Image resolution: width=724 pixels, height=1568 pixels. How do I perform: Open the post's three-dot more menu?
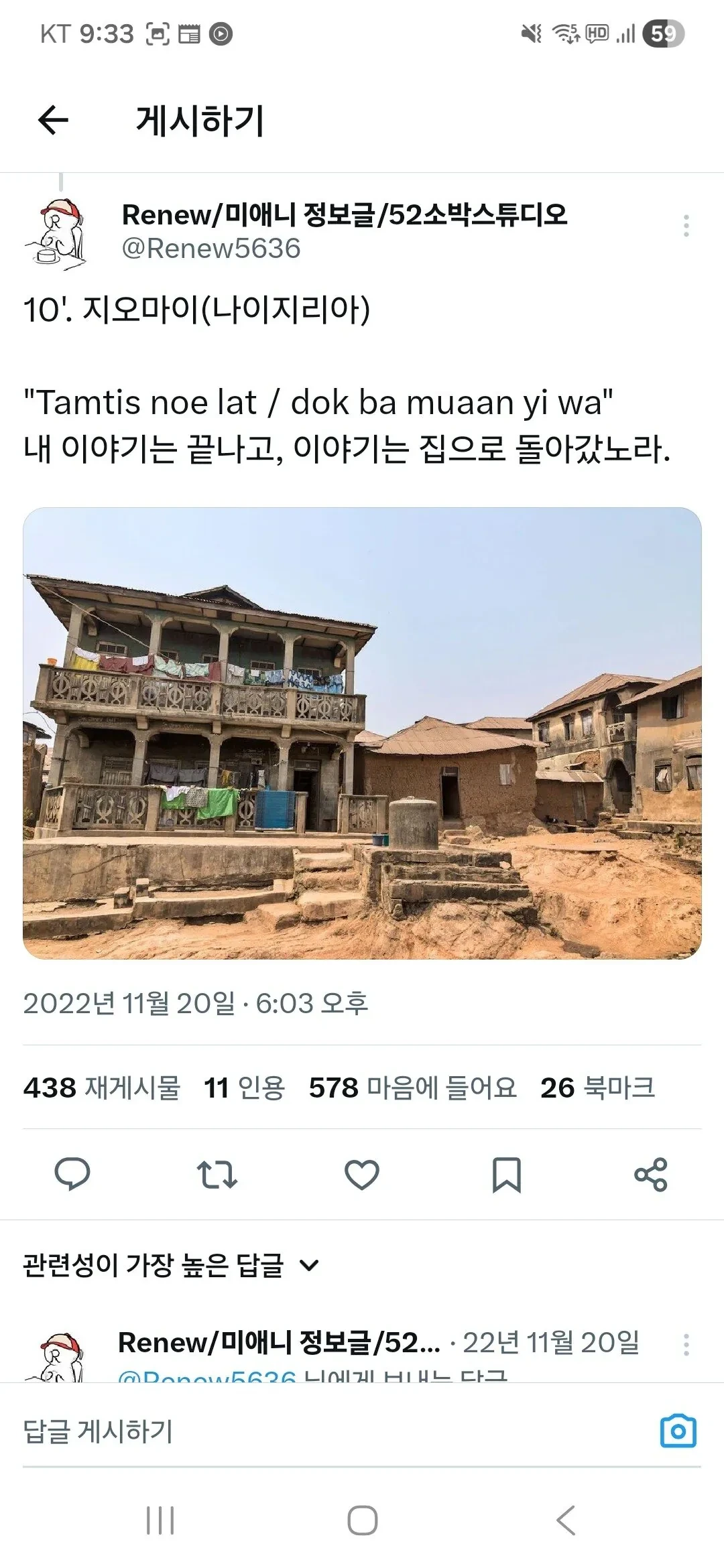[686, 226]
